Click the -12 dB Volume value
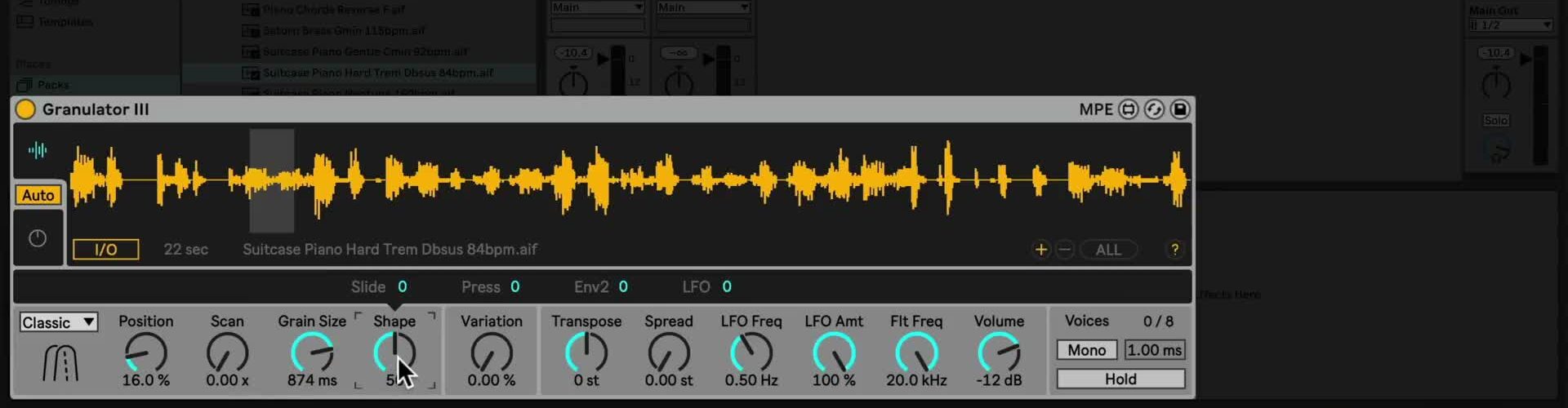 [999, 380]
